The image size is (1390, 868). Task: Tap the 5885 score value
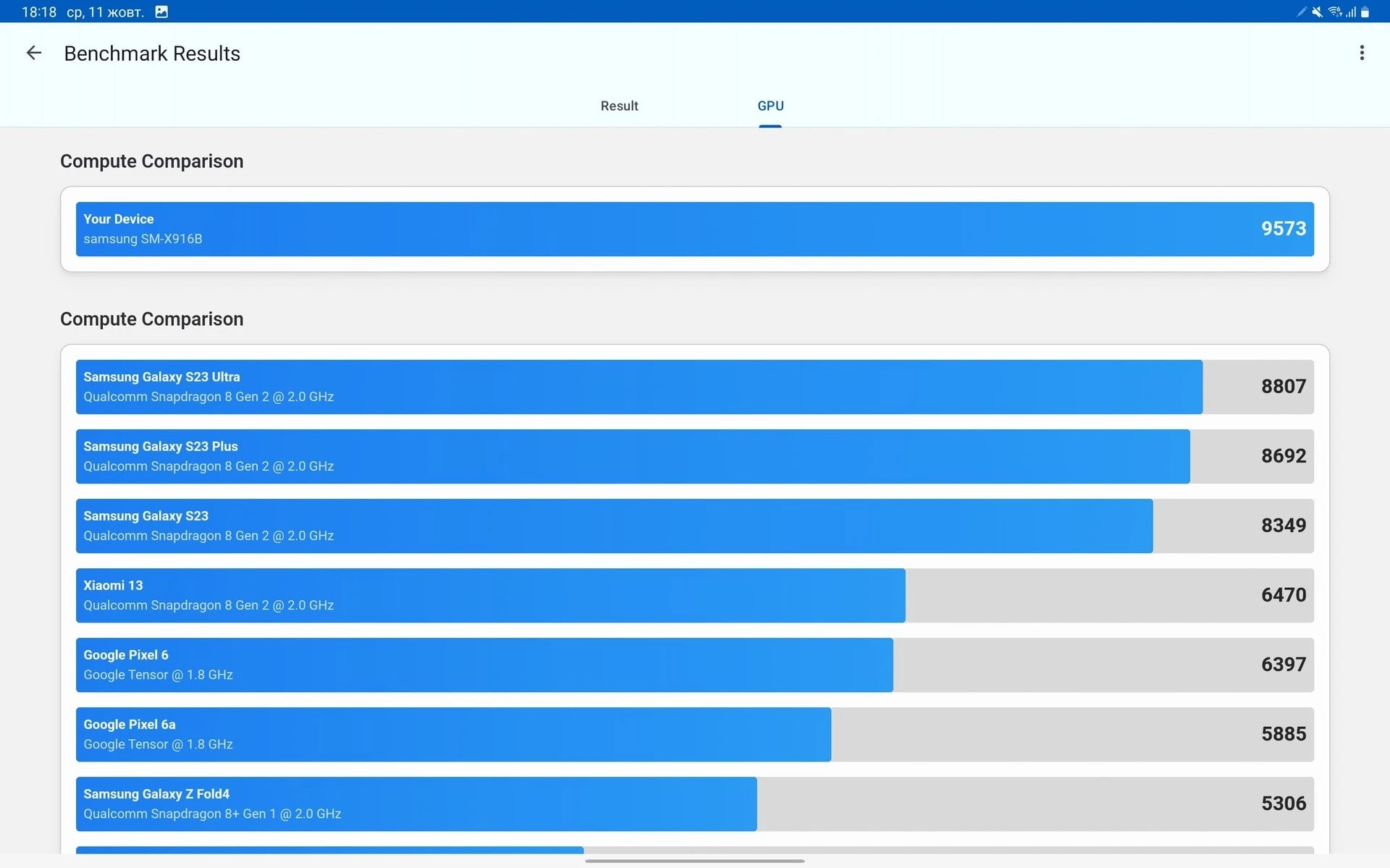pyautogui.click(x=1283, y=734)
